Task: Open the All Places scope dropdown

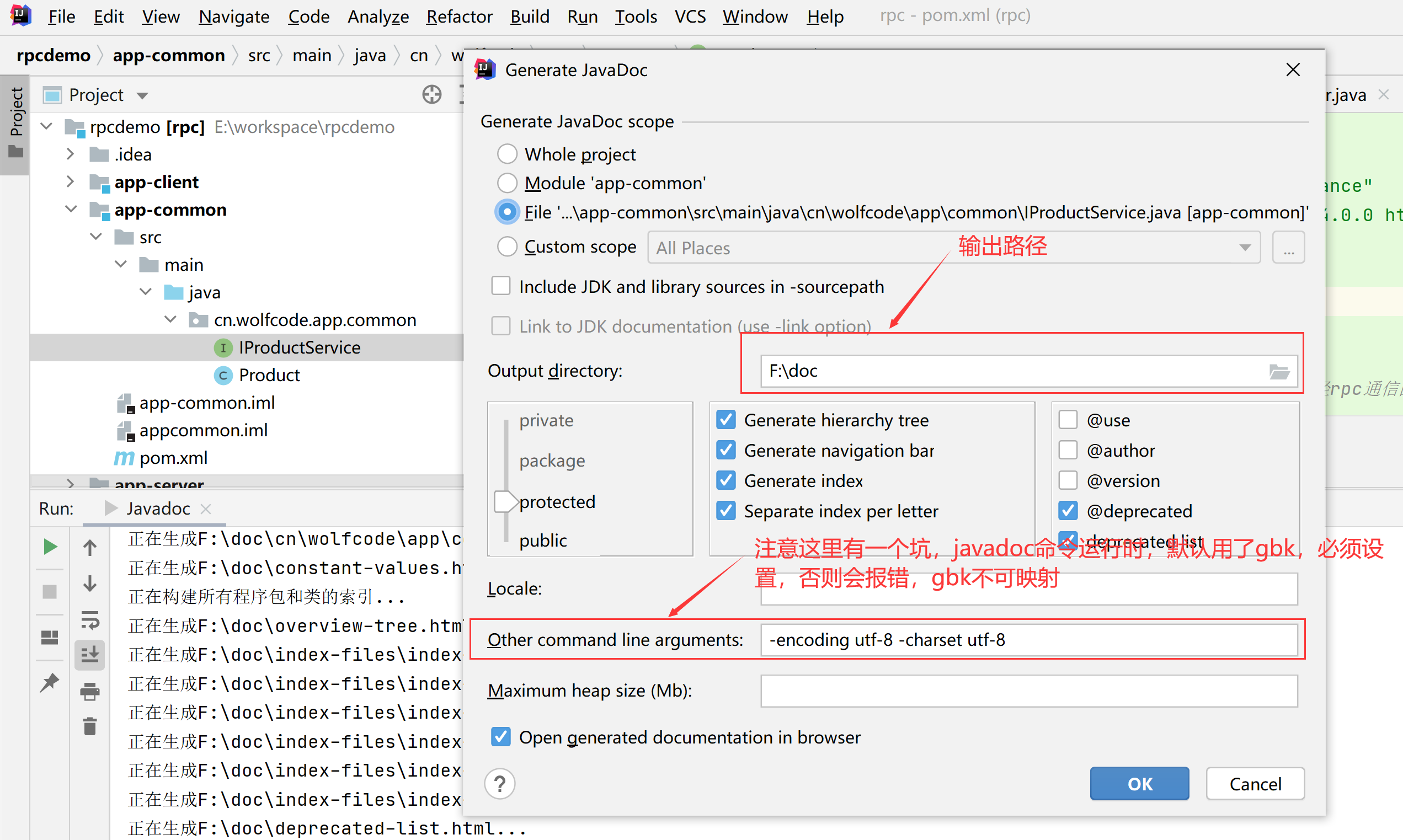Action: click(x=1245, y=247)
